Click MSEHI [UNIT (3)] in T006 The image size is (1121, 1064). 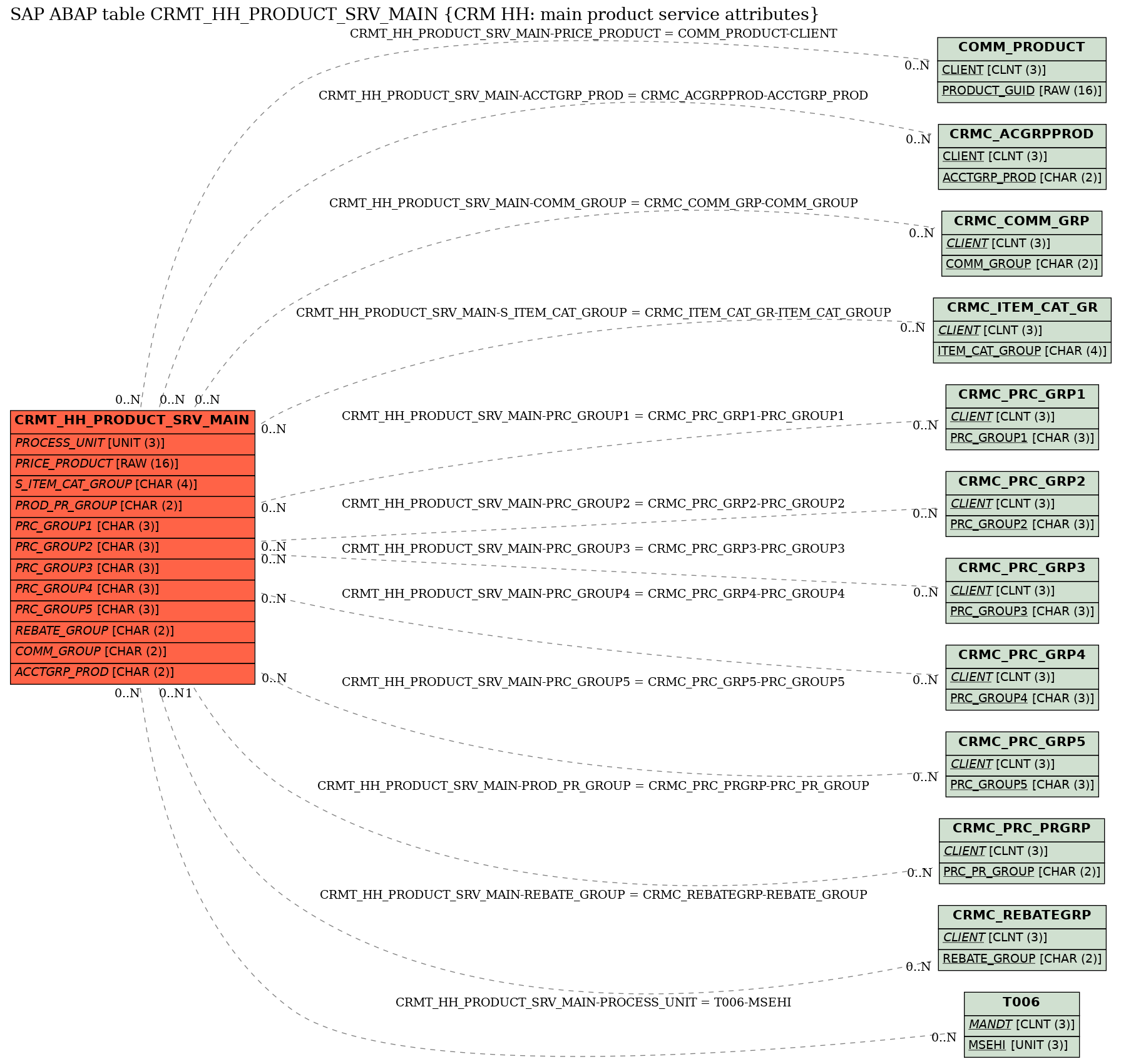(1021, 1046)
